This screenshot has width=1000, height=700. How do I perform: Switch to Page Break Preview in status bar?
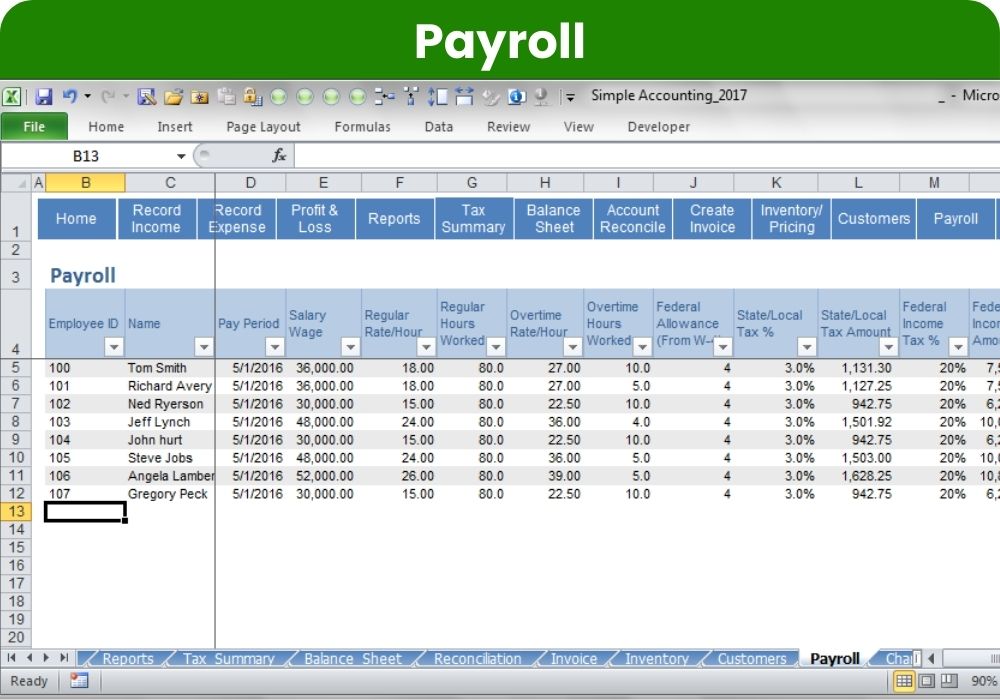click(947, 681)
